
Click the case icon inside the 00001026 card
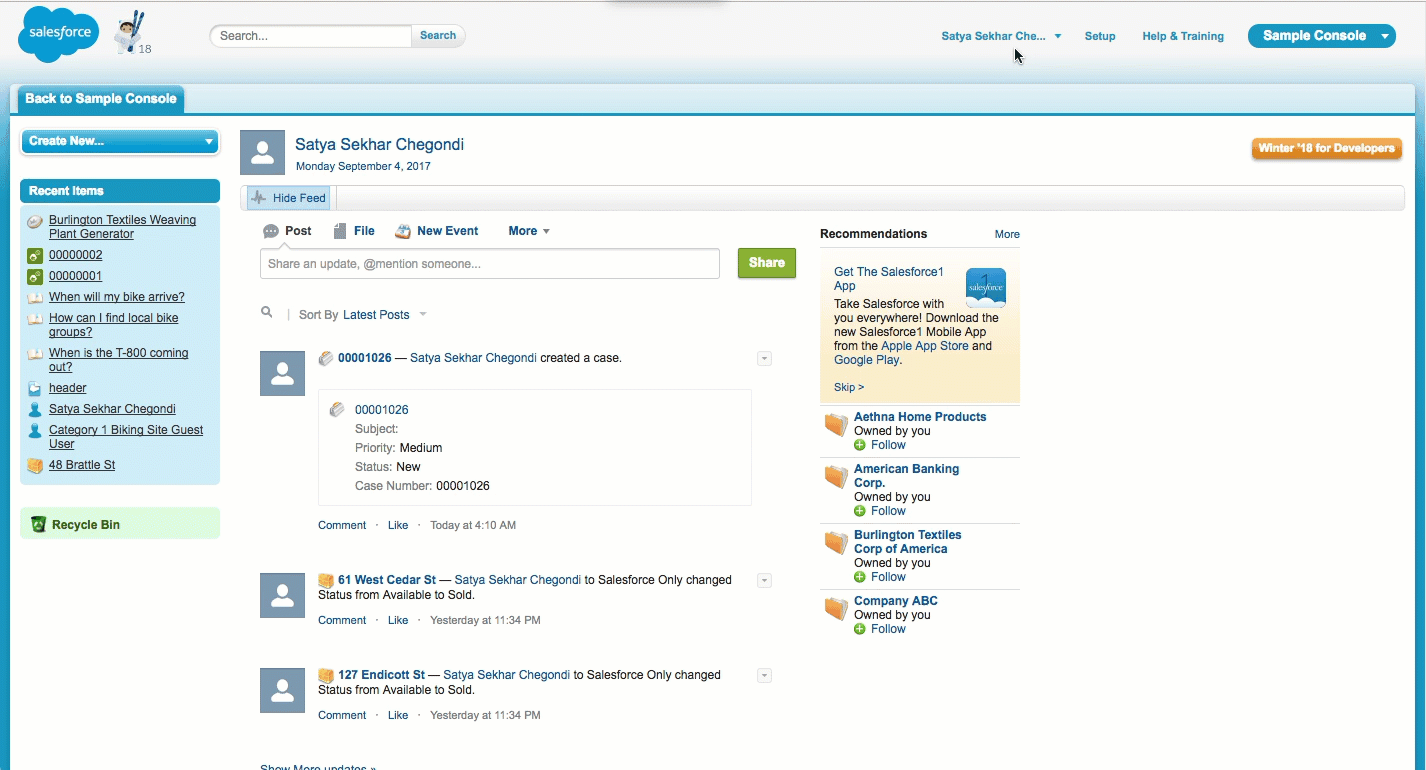pos(337,409)
